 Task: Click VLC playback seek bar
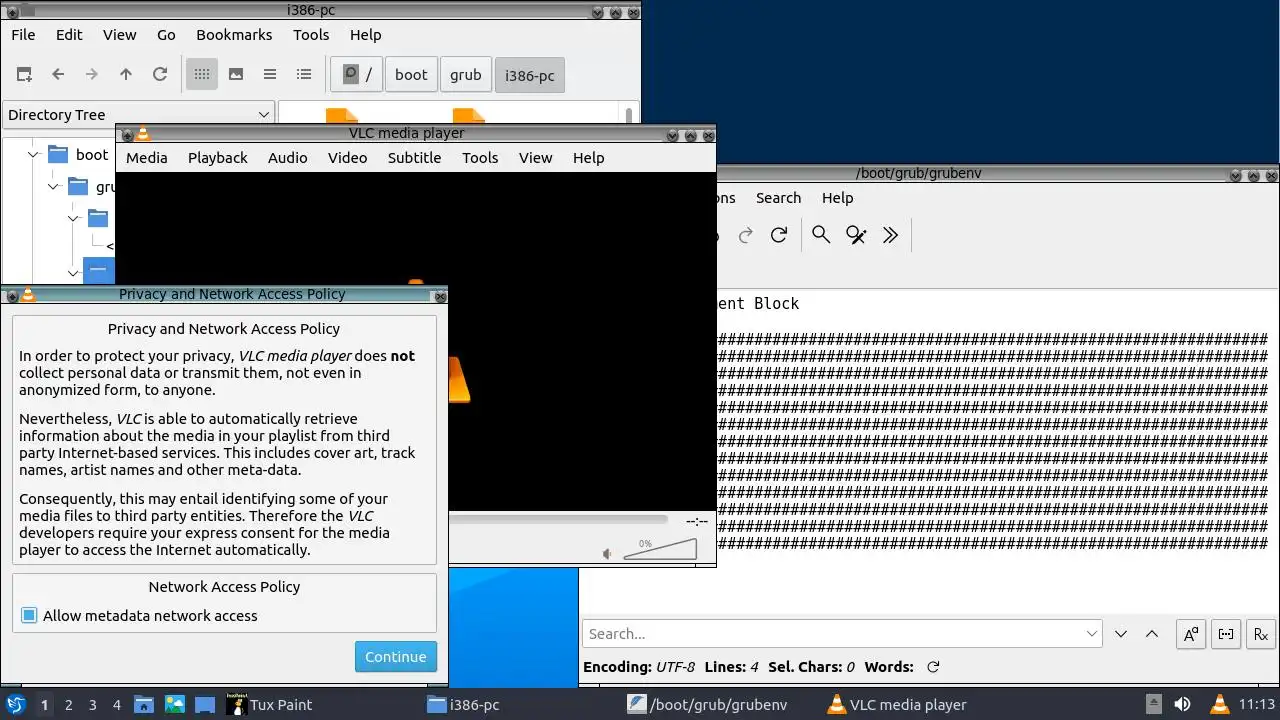click(x=558, y=520)
